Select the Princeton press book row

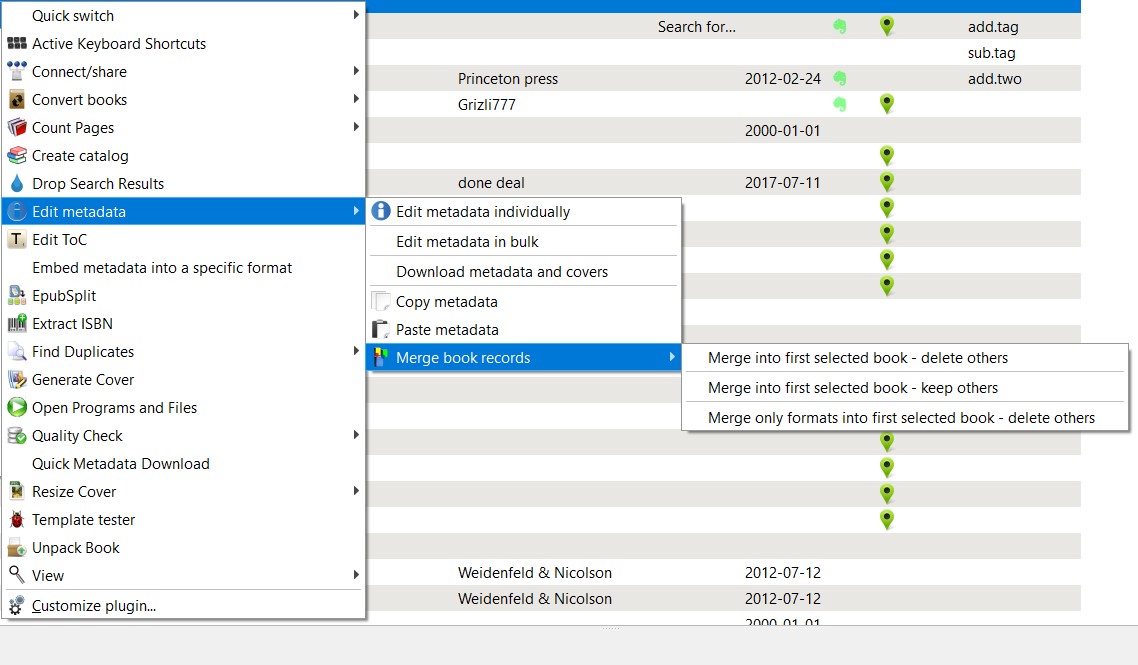point(508,79)
